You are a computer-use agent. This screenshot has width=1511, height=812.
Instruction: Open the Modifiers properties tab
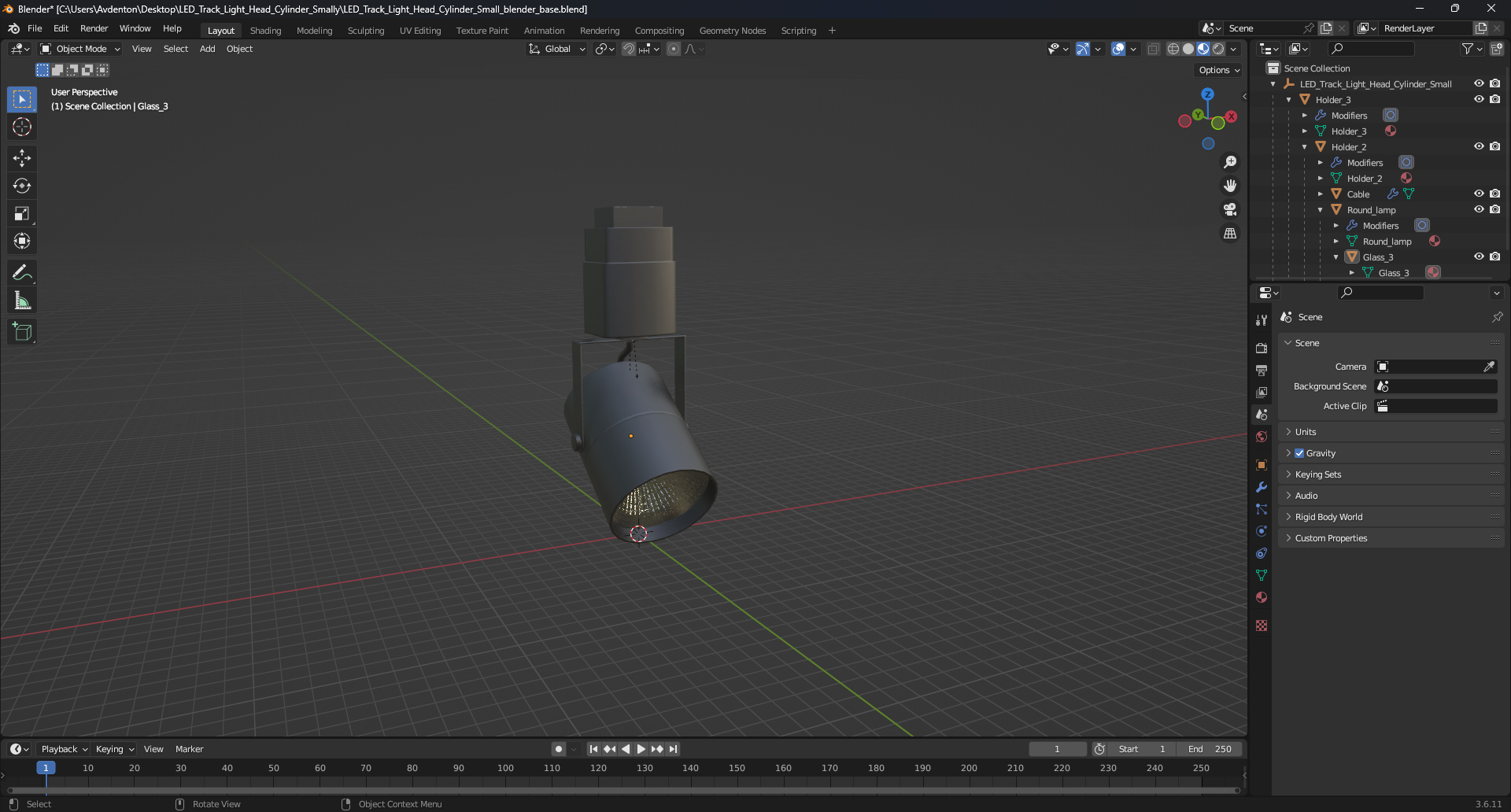pyautogui.click(x=1262, y=487)
